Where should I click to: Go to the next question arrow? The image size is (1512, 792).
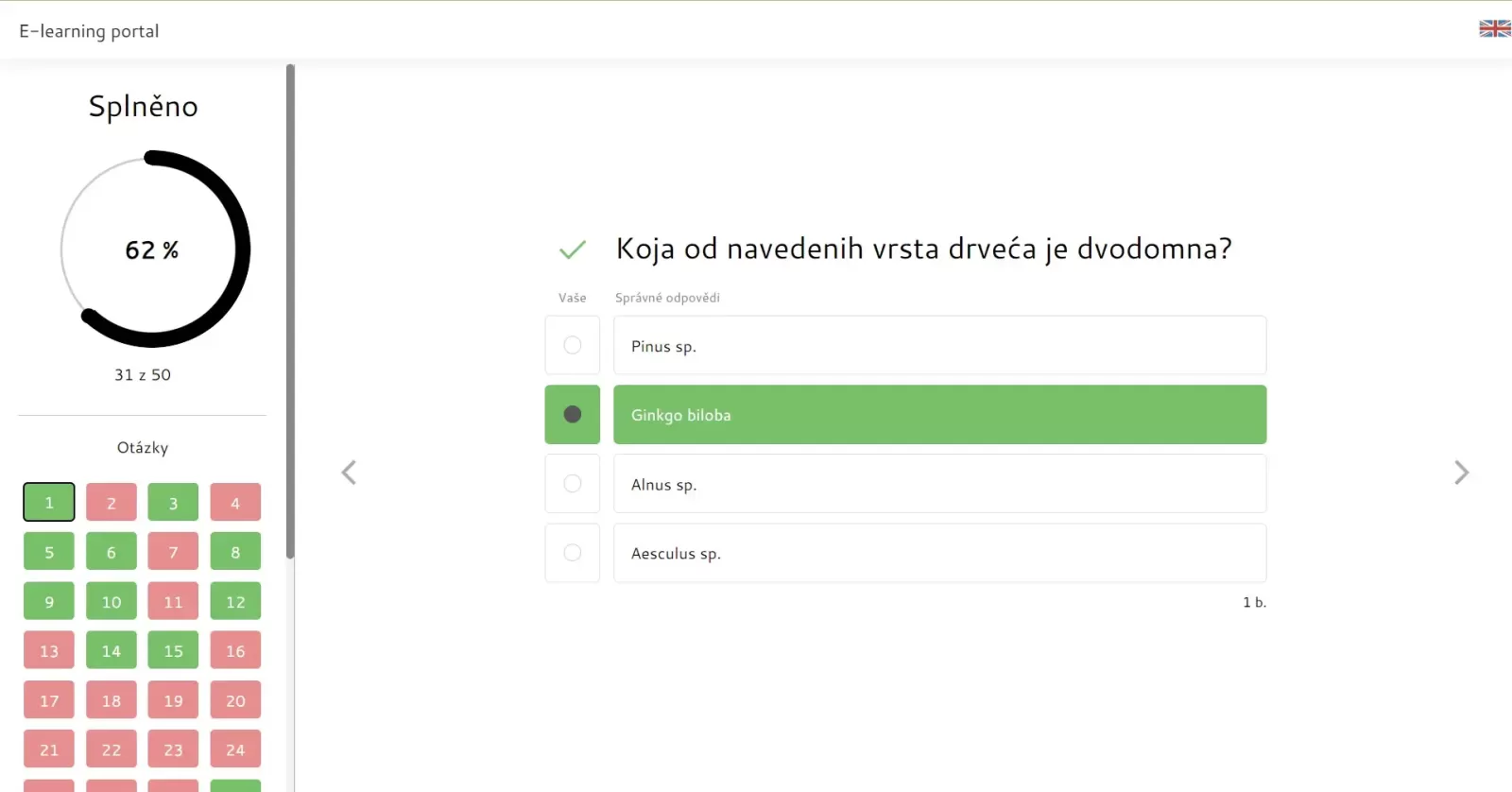click(1461, 473)
